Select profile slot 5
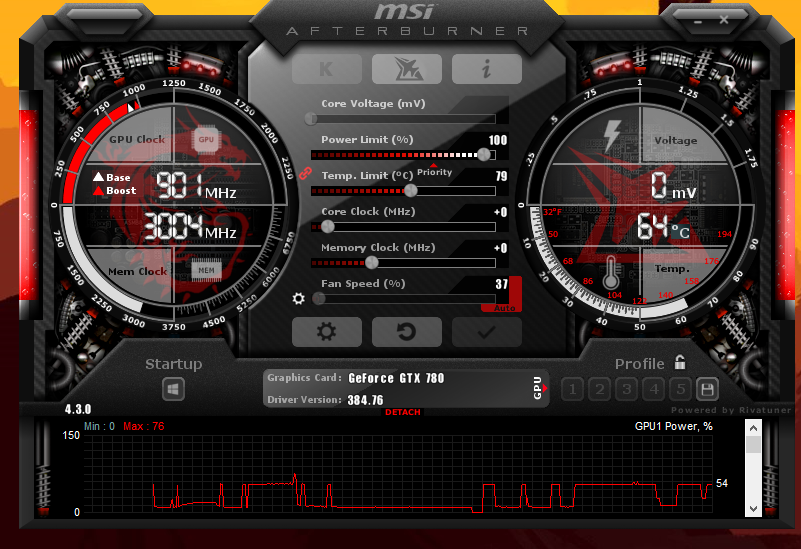Viewport: 801px width, 549px height. (681, 390)
